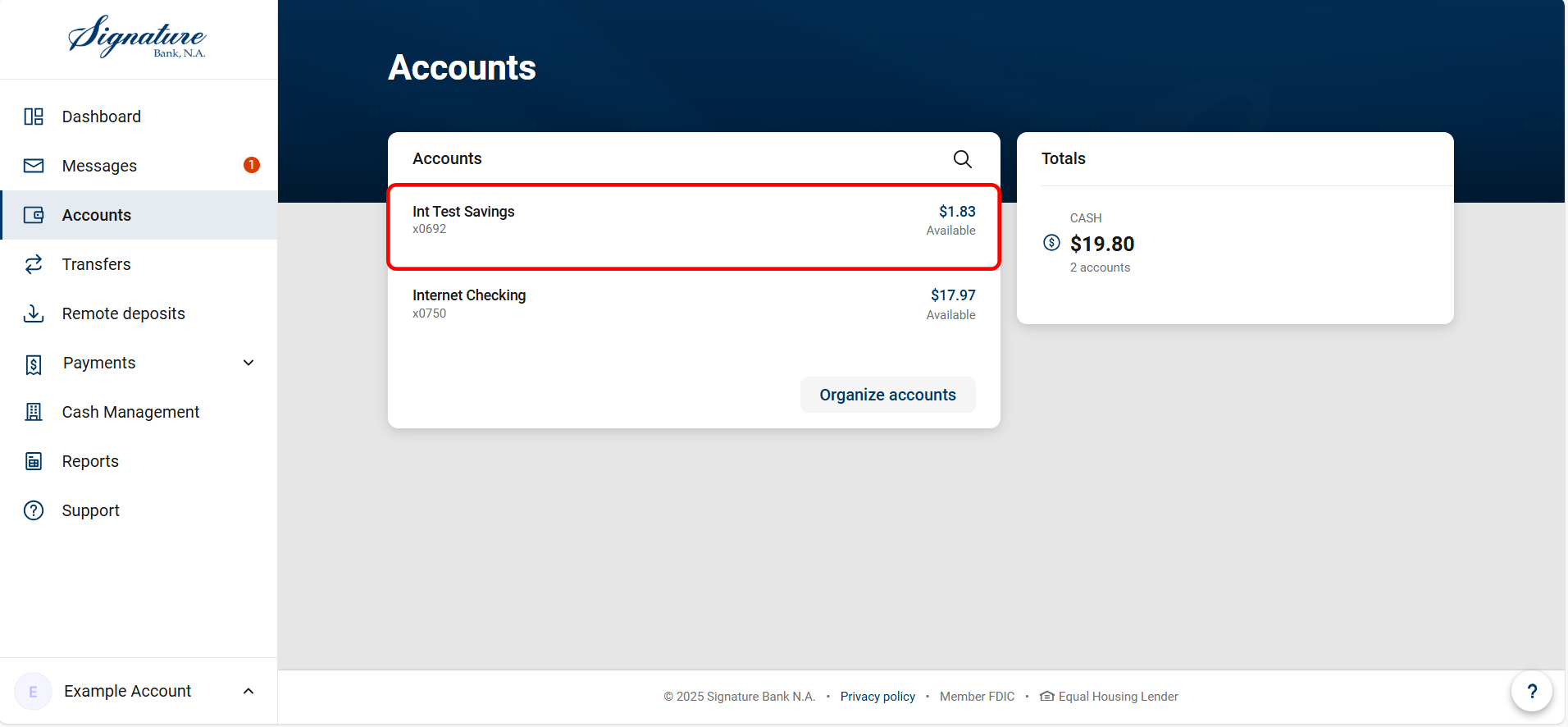Viewport: 1568px width, 727px height.
Task: Click the Dashboard grid icon
Action: click(x=33, y=117)
